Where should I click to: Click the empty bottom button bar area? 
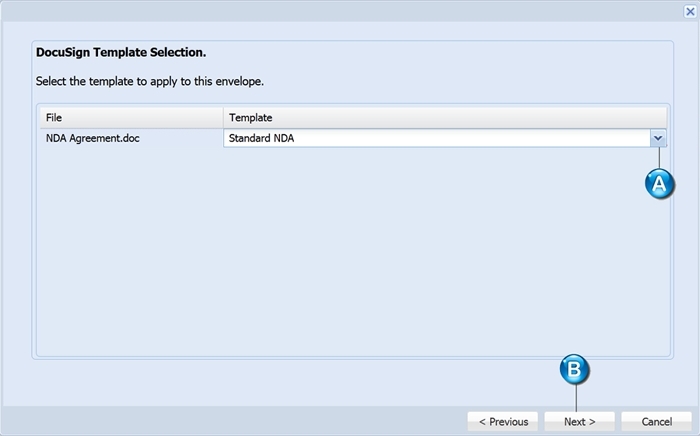234,421
